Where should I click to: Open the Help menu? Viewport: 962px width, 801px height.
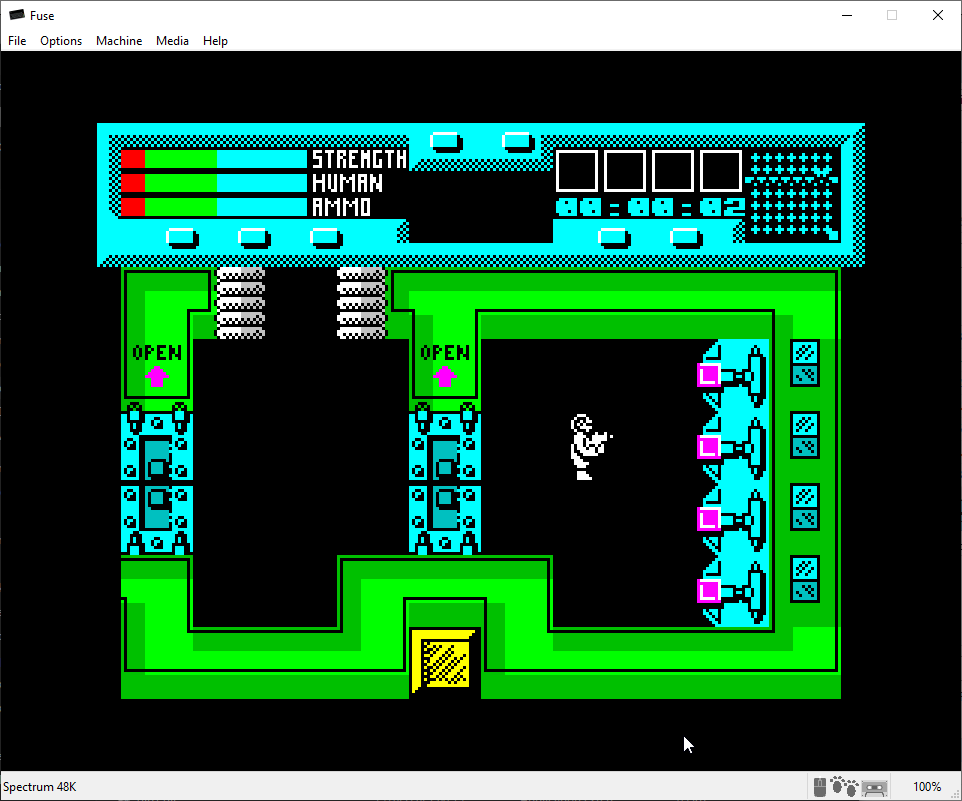click(x=215, y=40)
